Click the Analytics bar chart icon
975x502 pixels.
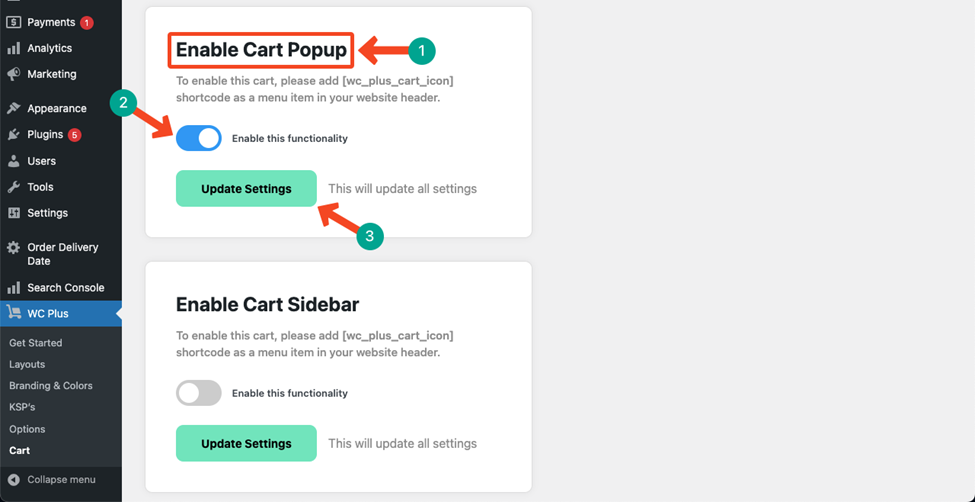tap(13, 49)
